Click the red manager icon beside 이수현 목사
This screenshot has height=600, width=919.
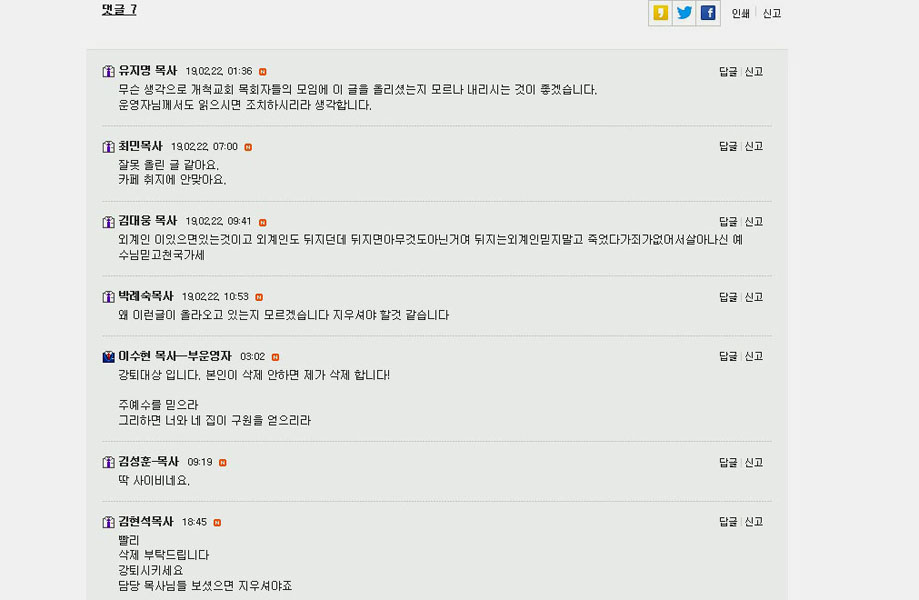(x=108, y=356)
